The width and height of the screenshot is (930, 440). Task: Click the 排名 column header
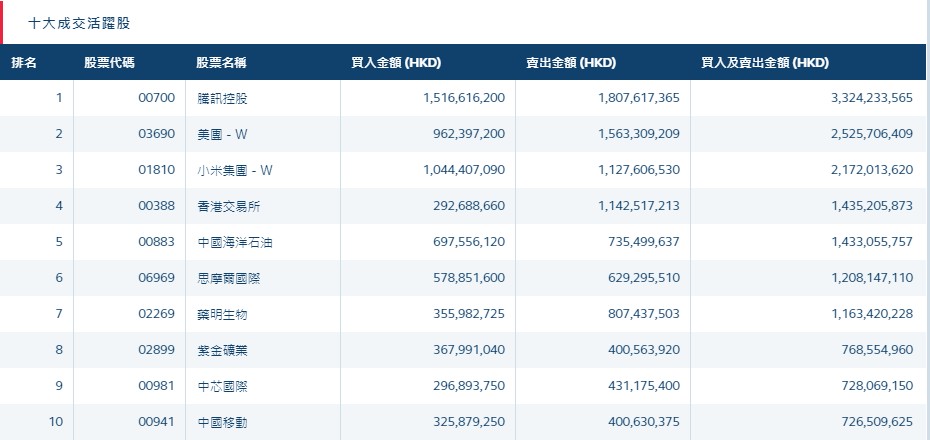click(24, 62)
